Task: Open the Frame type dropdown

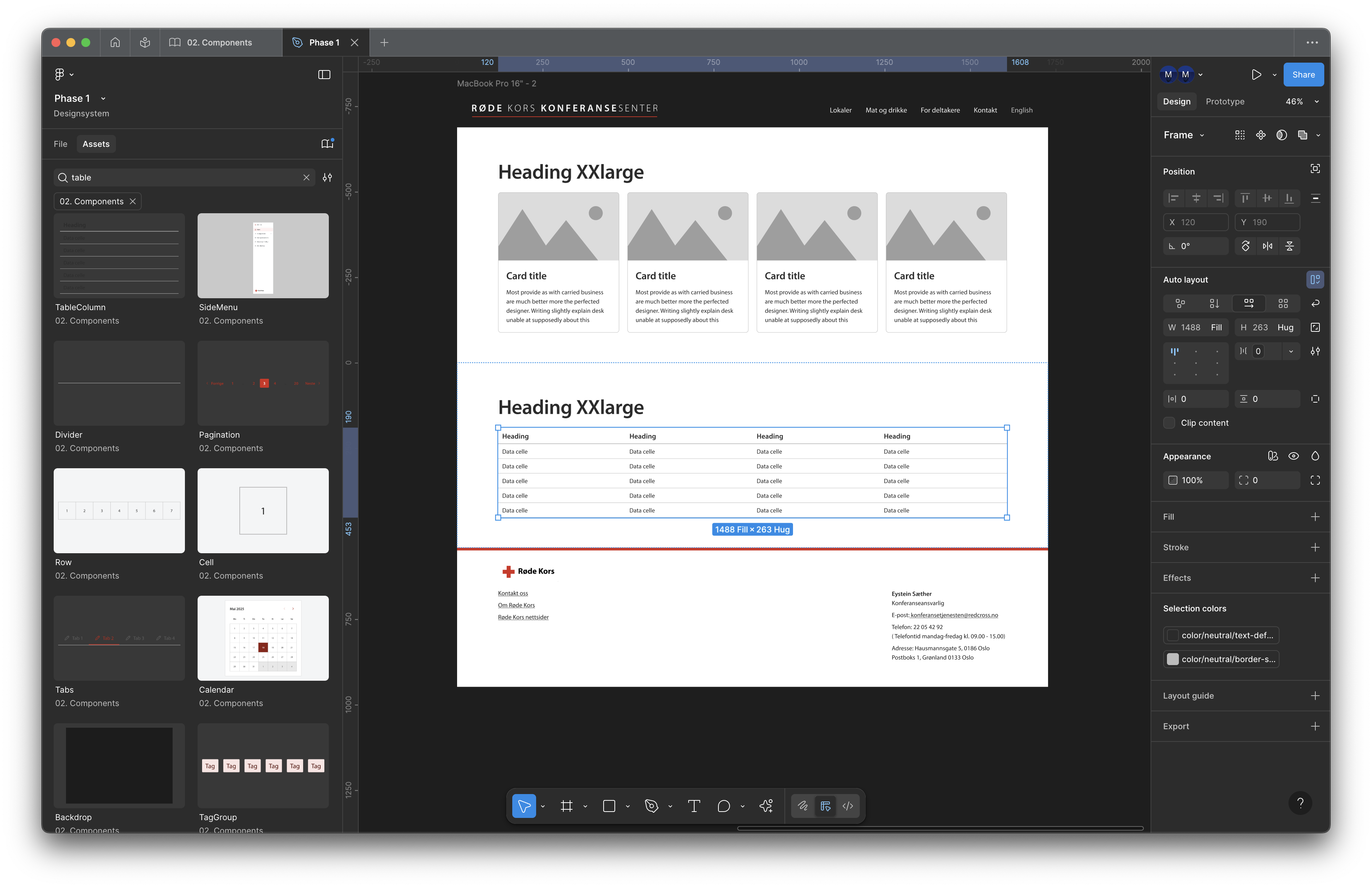Action: (x=1184, y=135)
